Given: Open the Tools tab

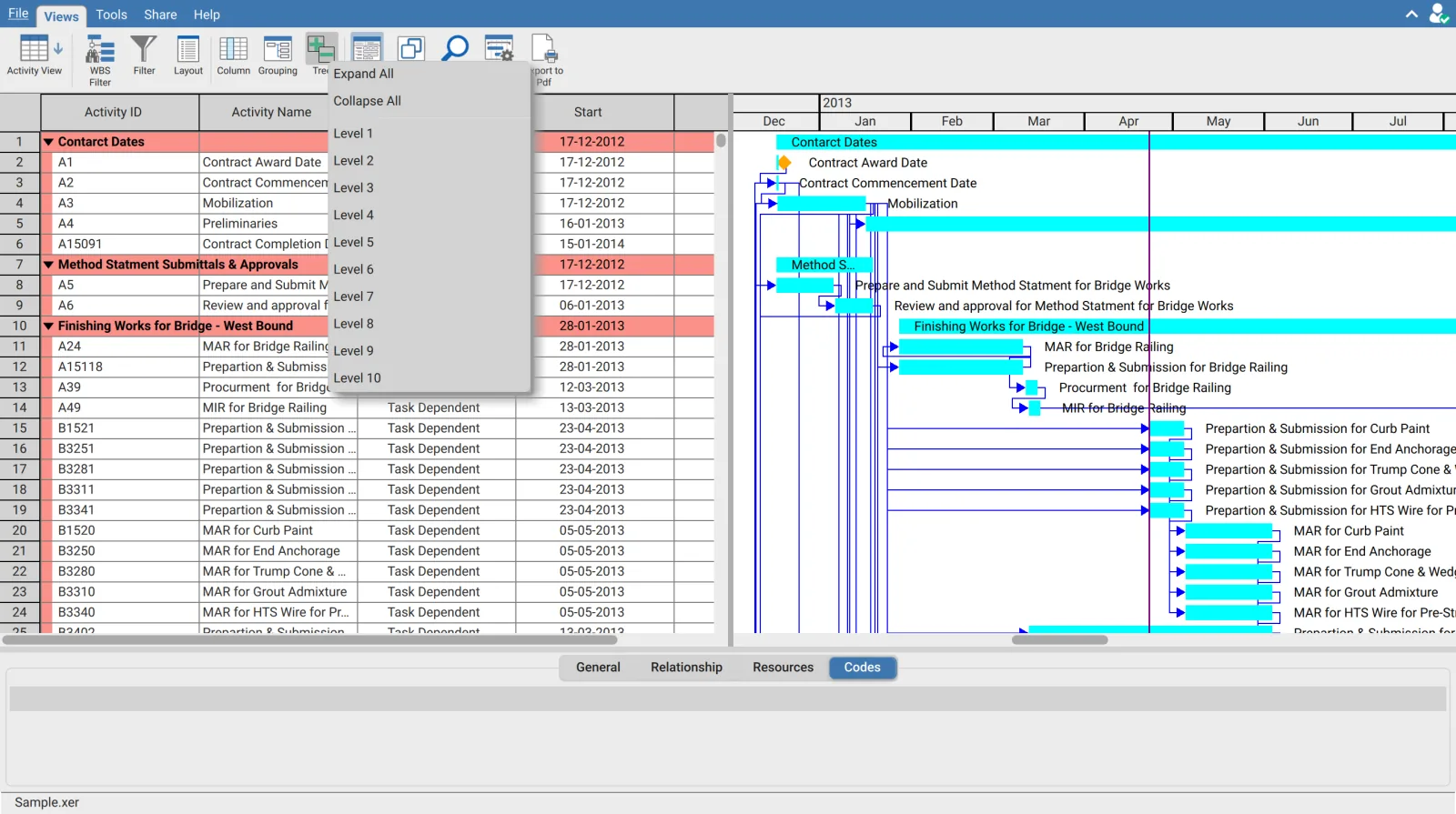Looking at the screenshot, I should (x=111, y=15).
